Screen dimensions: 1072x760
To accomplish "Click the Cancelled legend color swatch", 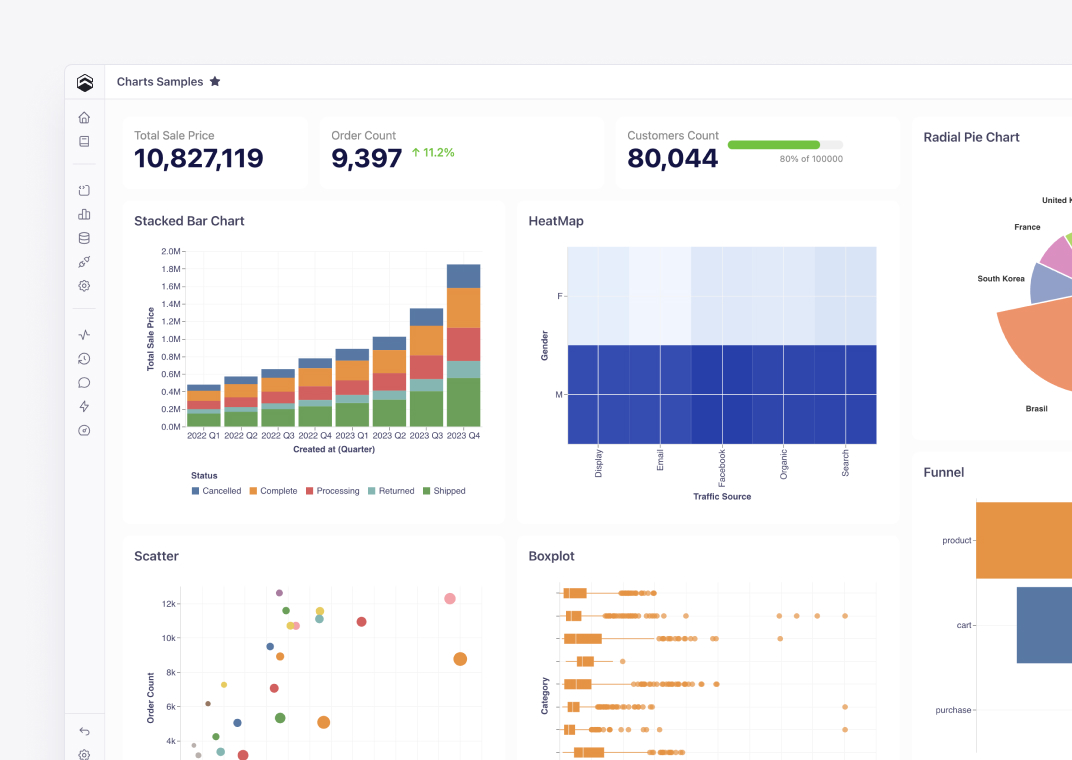I will coord(196,491).
